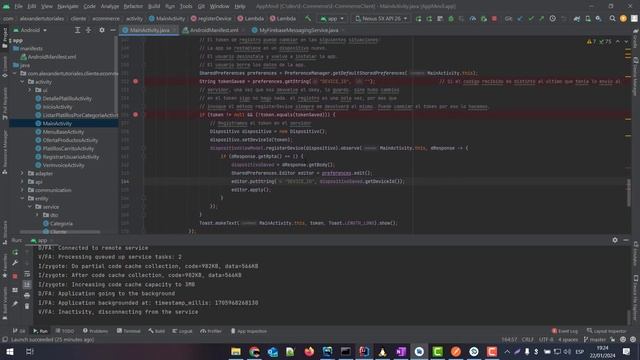Open Android view dropdown in Project panel

point(30,30)
